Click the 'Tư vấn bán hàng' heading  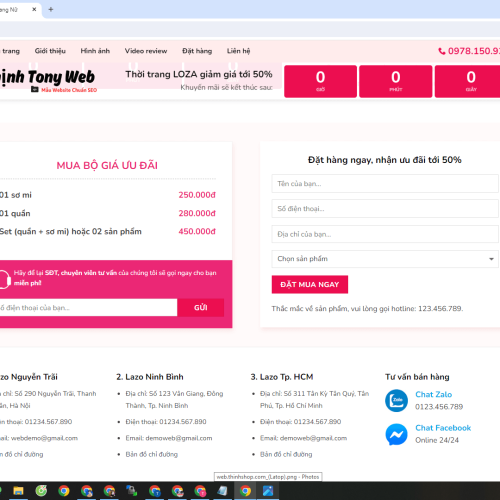tap(417, 377)
